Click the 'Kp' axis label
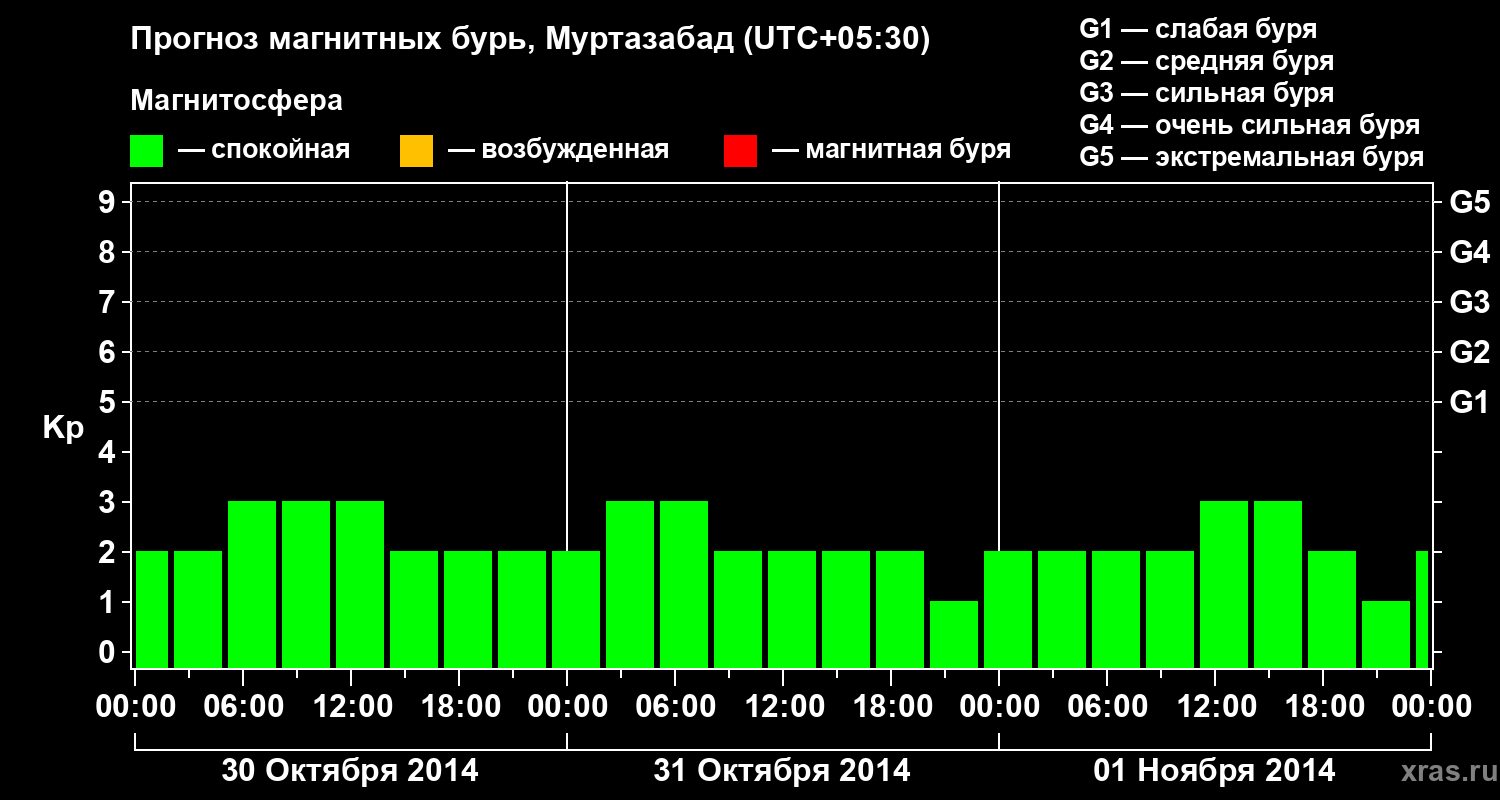The image size is (1500, 800). click(63, 428)
